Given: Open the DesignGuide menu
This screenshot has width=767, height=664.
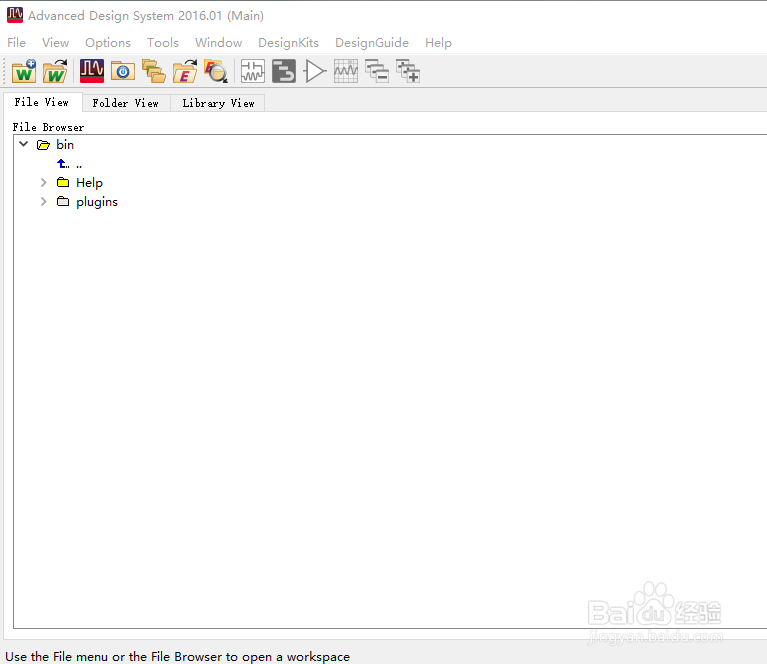Looking at the screenshot, I should pyautogui.click(x=372, y=43).
